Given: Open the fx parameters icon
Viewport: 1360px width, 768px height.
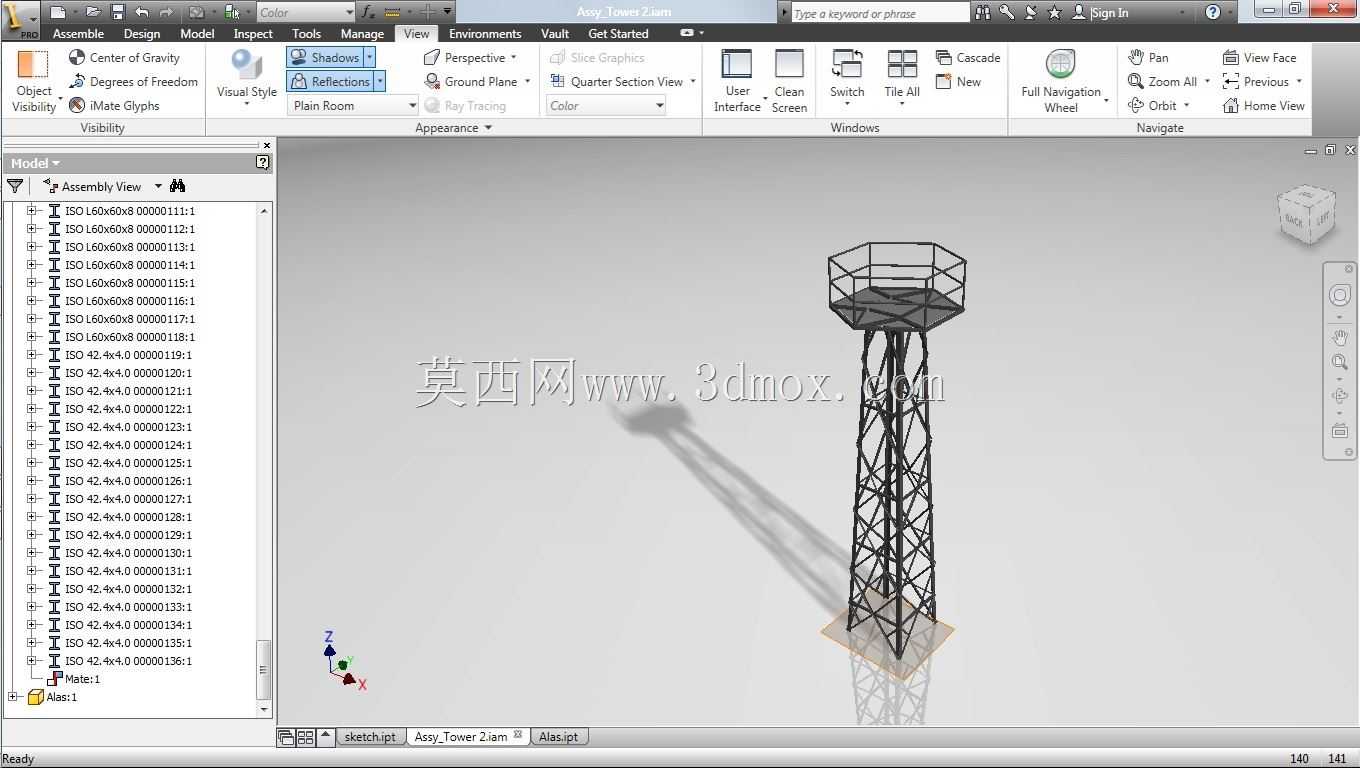Looking at the screenshot, I should (x=368, y=12).
